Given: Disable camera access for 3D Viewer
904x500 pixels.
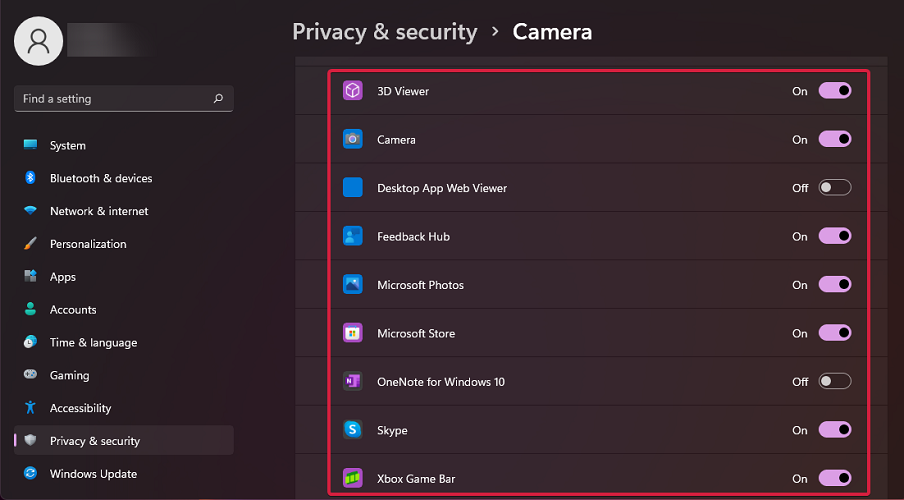Looking at the screenshot, I should (835, 91).
